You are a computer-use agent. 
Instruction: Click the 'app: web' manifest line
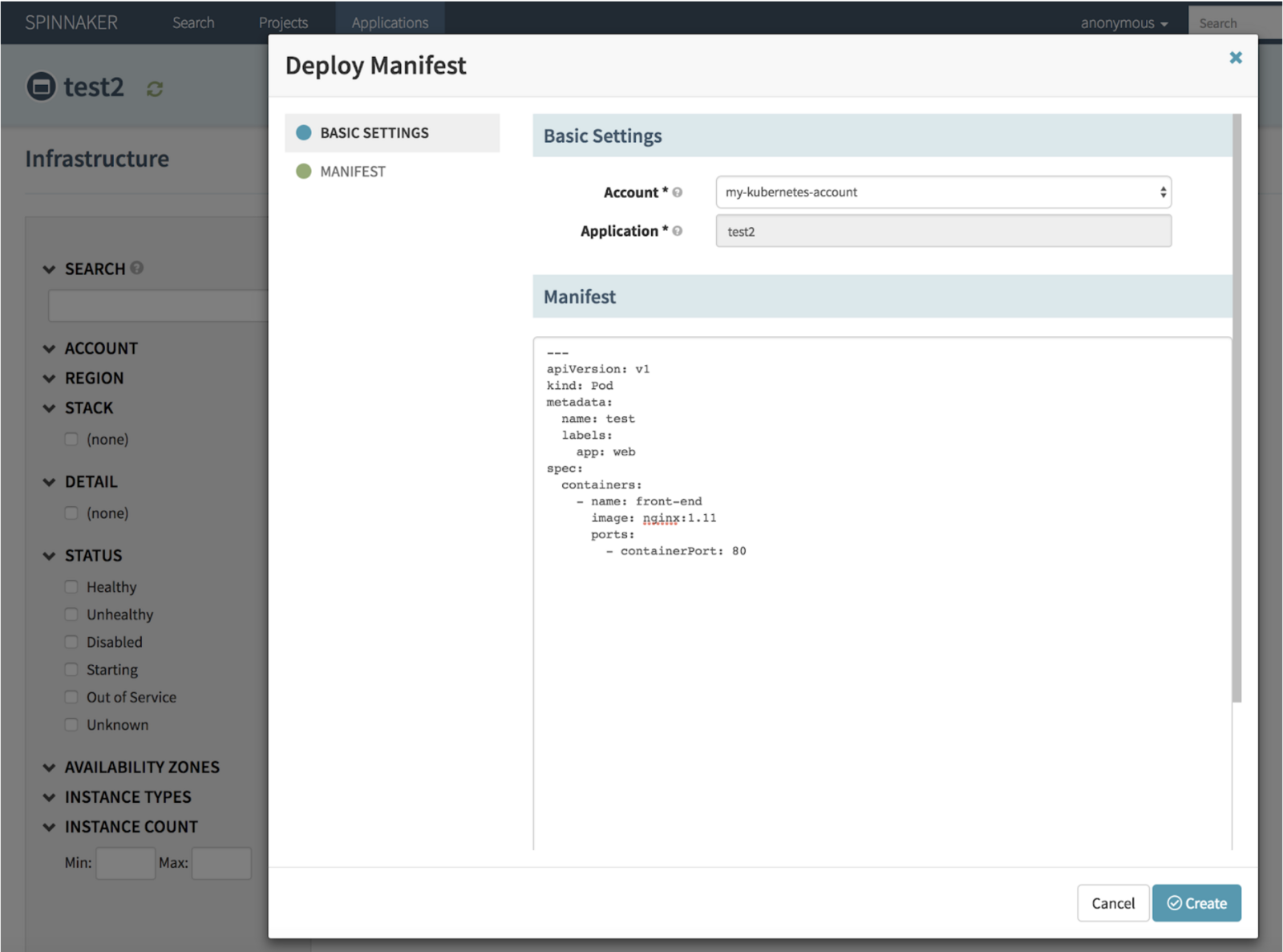point(605,452)
